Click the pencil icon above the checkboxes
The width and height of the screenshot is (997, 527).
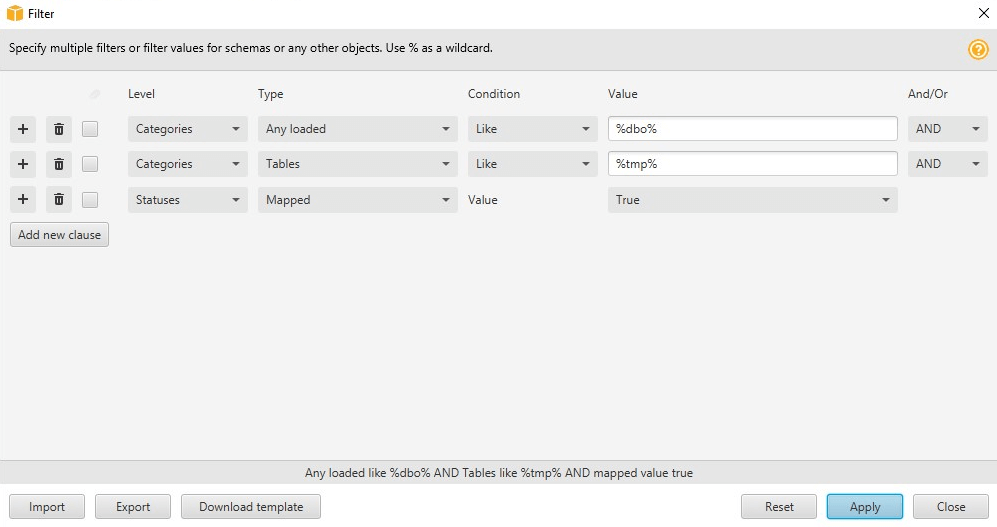tap(95, 95)
